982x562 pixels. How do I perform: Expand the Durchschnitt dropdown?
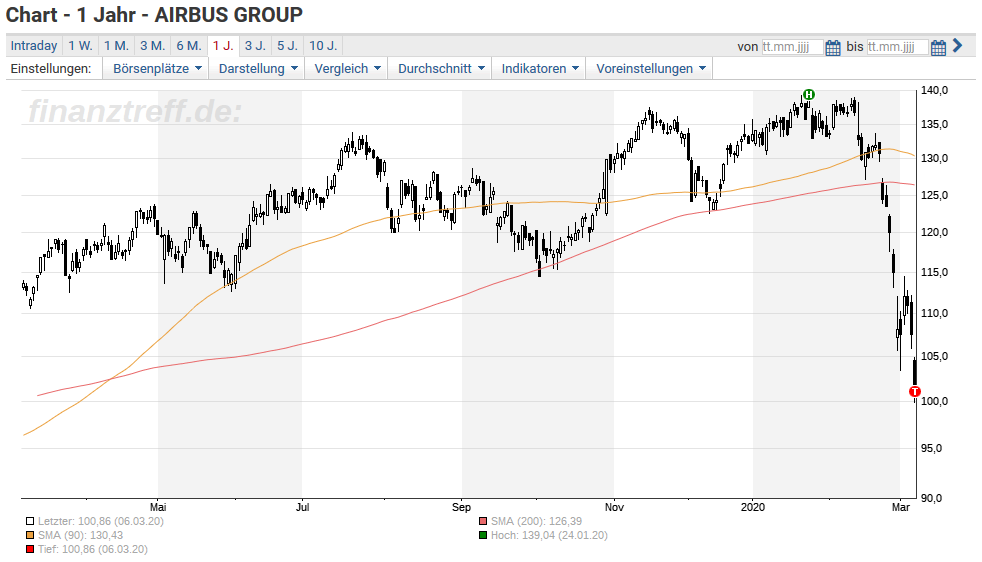click(440, 68)
